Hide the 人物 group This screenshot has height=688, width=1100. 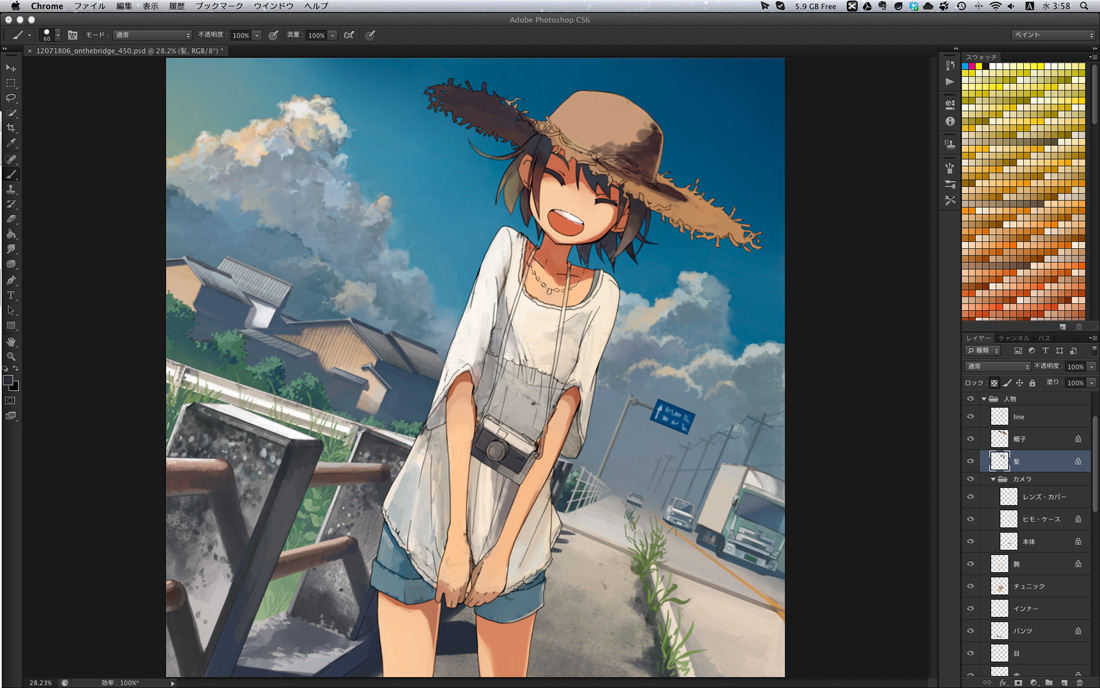pyautogui.click(x=970, y=398)
